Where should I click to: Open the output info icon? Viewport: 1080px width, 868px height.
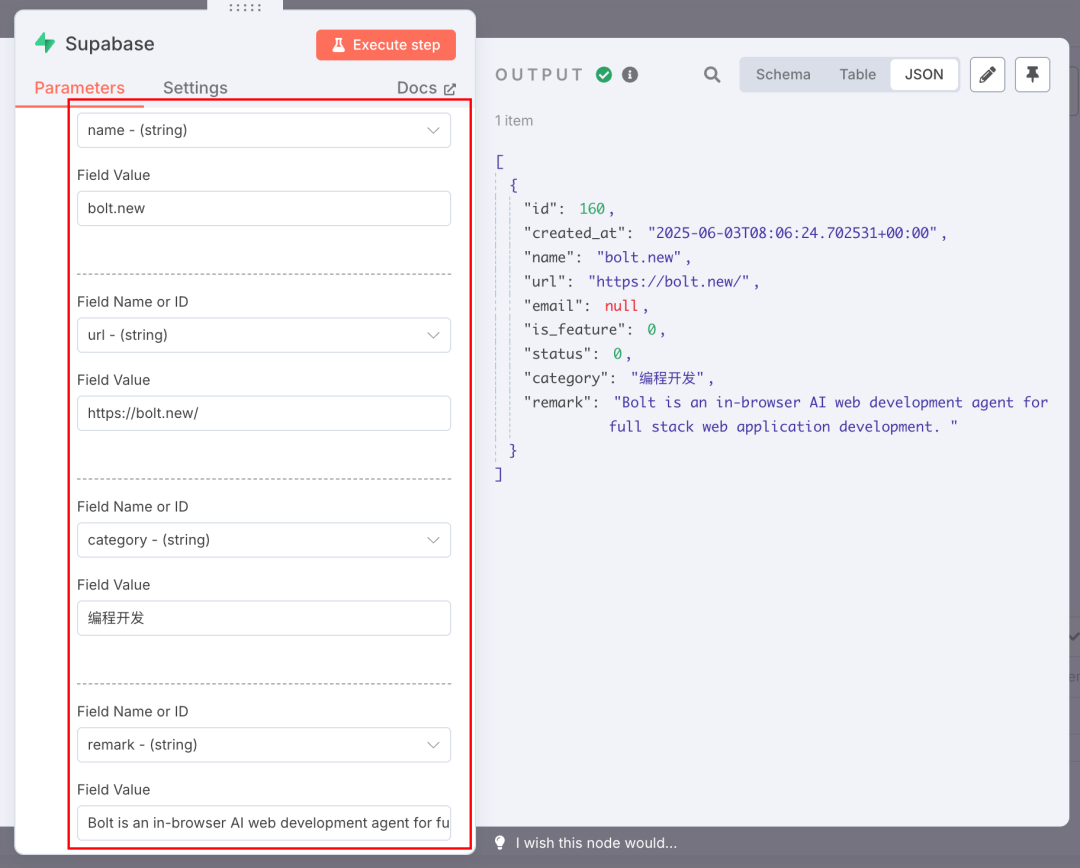tap(630, 74)
